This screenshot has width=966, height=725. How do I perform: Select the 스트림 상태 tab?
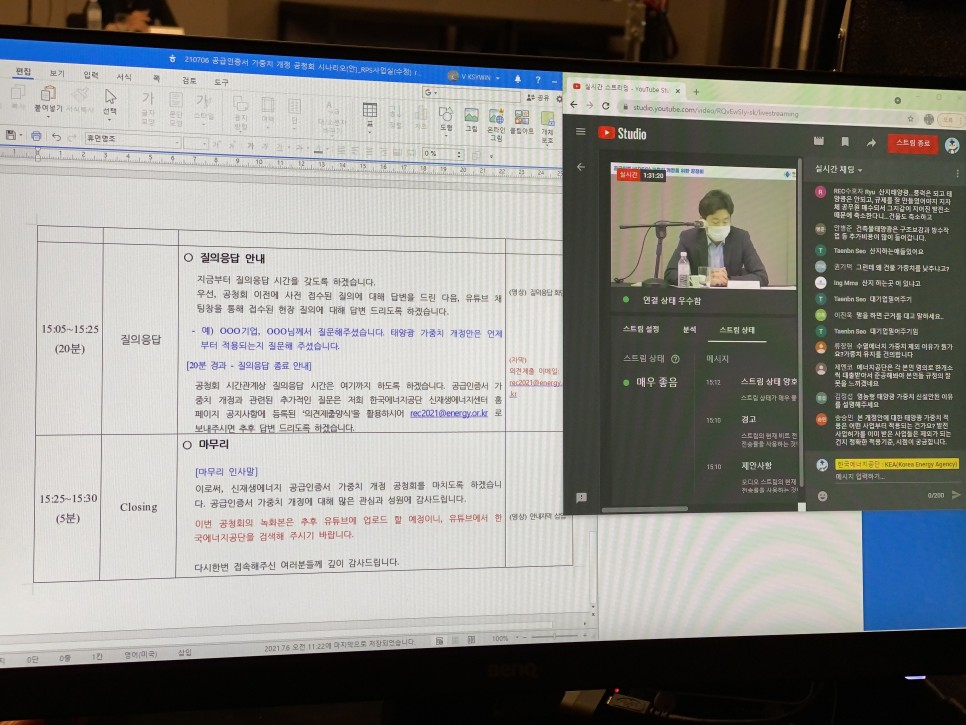[x=737, y=330]
